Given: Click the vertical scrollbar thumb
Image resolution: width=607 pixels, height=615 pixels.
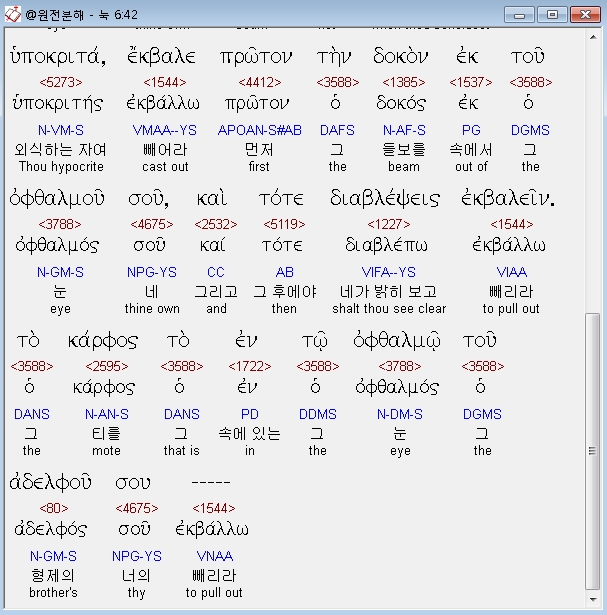Looking at the screenshot, I should 592,451.
